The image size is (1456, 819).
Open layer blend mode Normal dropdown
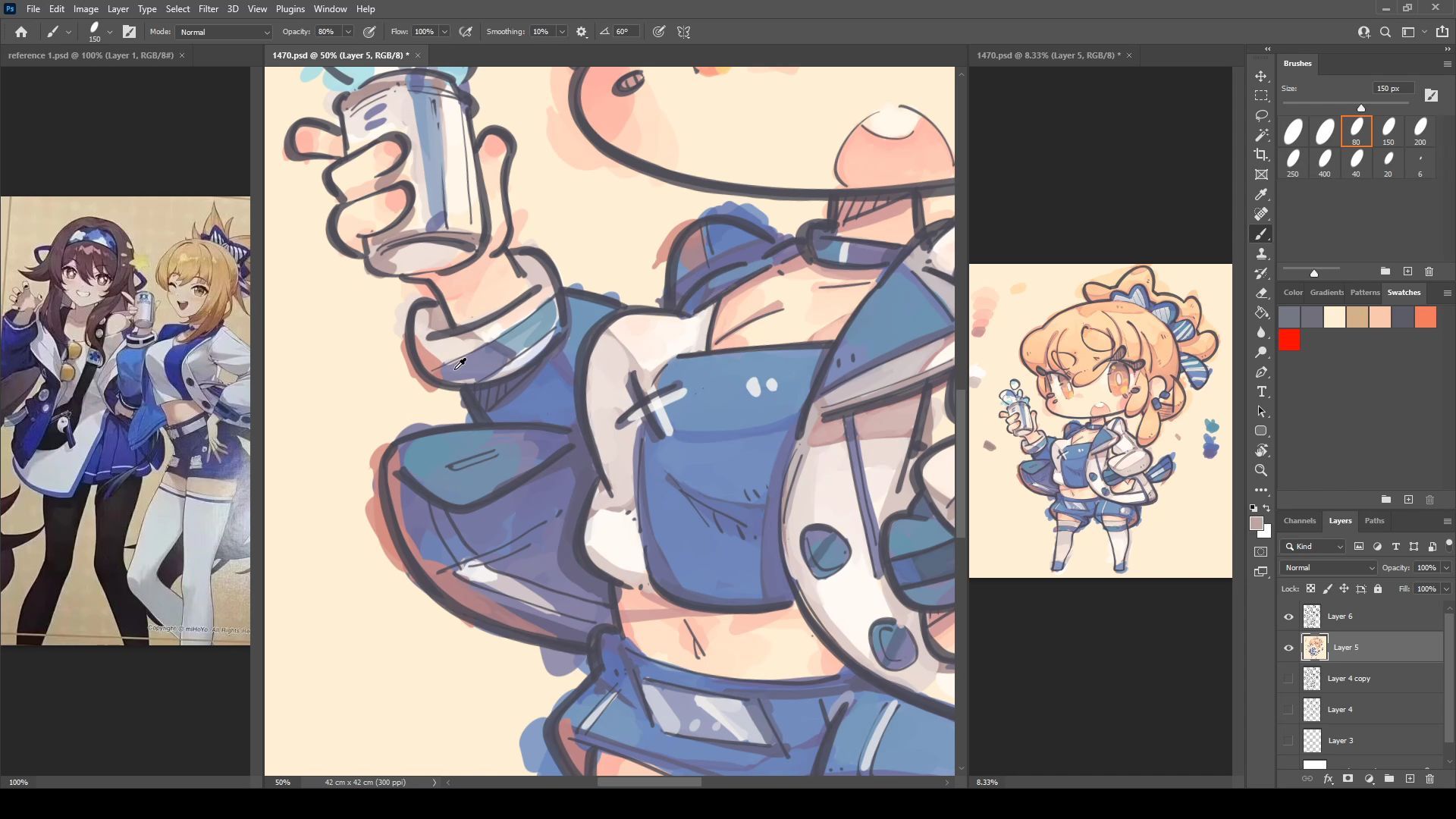coord(1329,568)
